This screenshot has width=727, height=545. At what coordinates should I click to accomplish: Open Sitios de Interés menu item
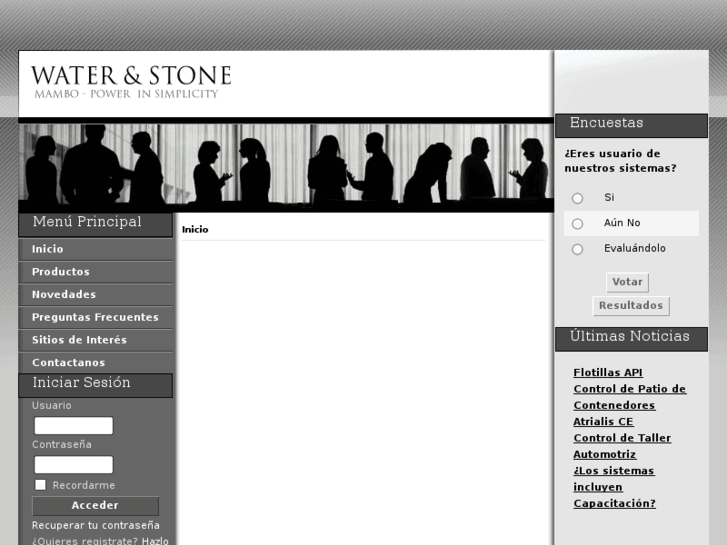[x=96, y=340]
